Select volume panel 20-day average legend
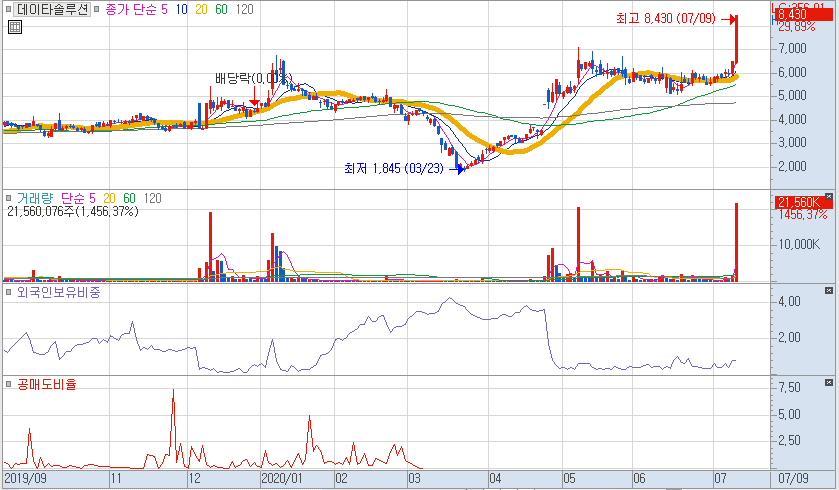The height and width of the screenshot is (490, 839). click(x=109, y=198)
